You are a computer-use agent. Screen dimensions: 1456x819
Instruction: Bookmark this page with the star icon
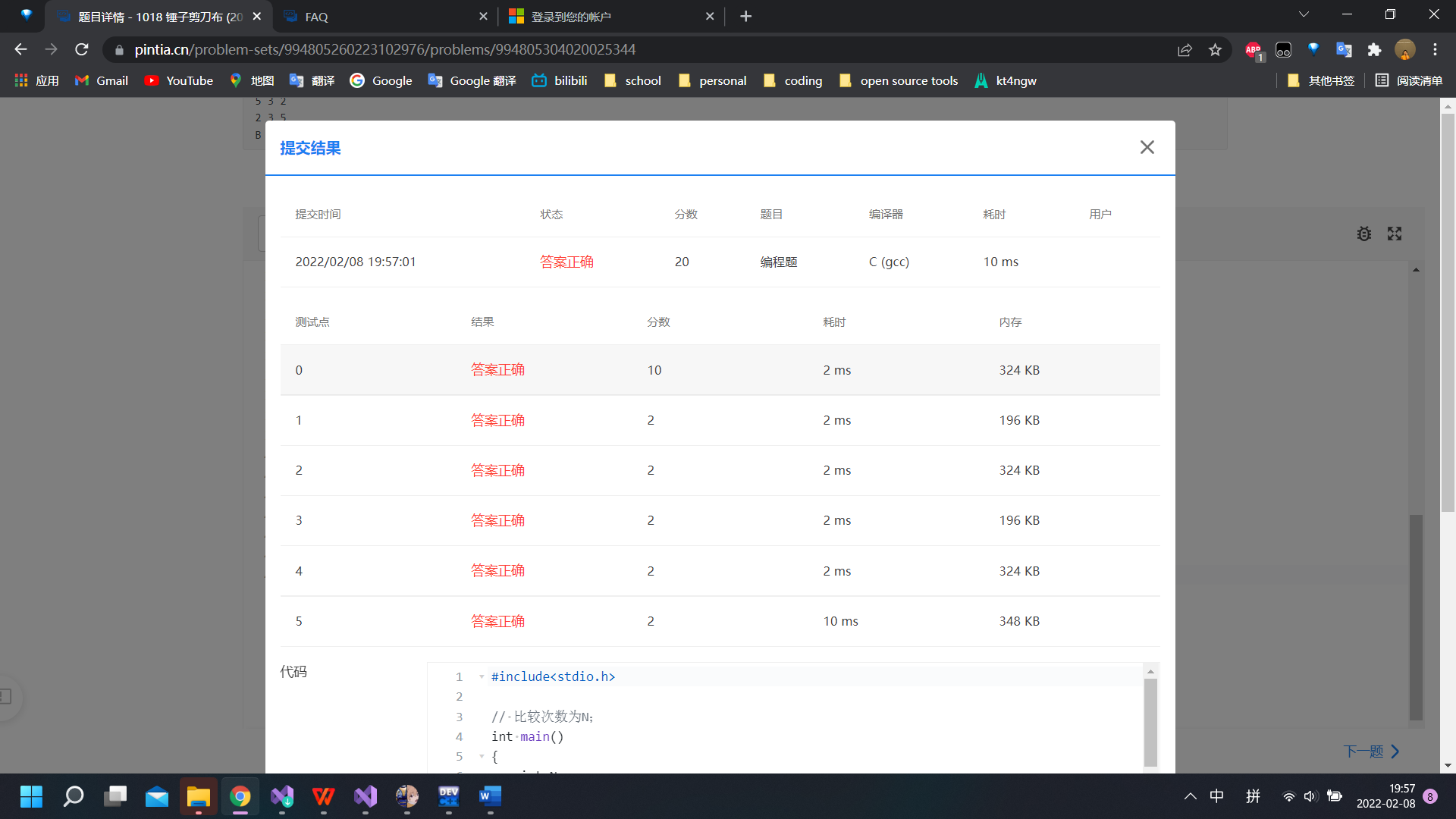click(x=1215, y=49)
